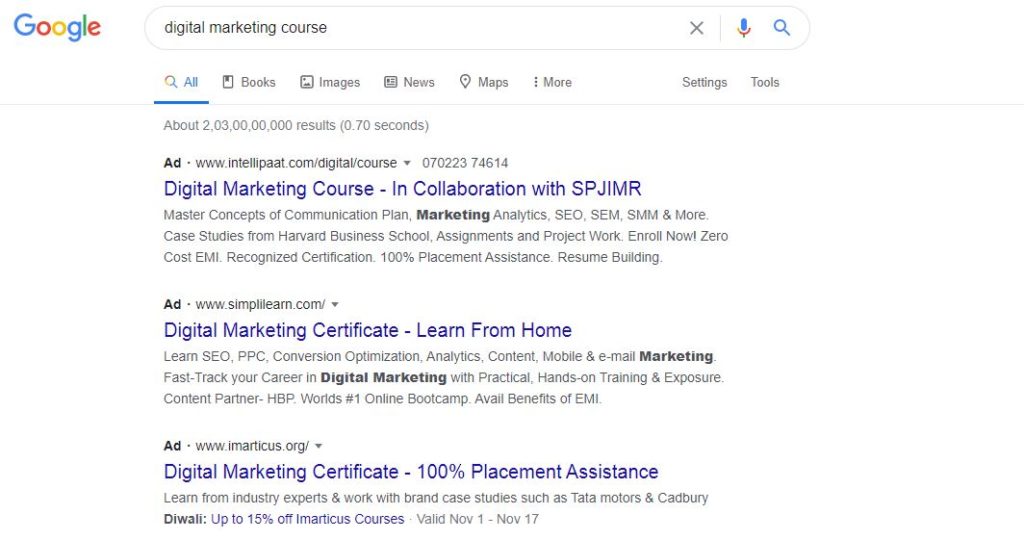1024x540 pixels.
Task: Click the pin icon in the Maps tab
Action: coord(465,82)
